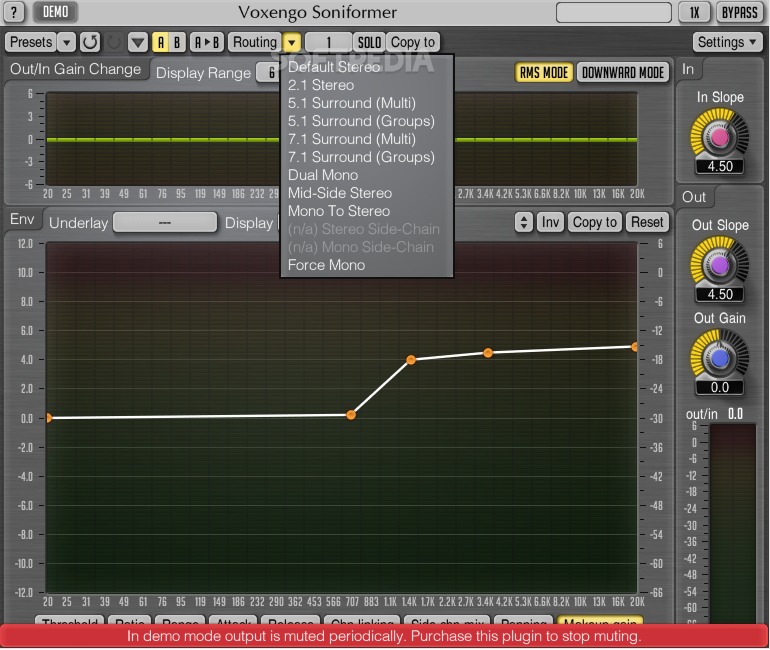Choose Mono To Stereo routing

tap(366, 211)
